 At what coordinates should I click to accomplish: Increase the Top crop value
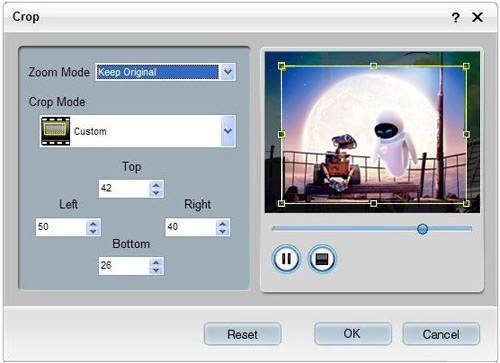(156, 185)
